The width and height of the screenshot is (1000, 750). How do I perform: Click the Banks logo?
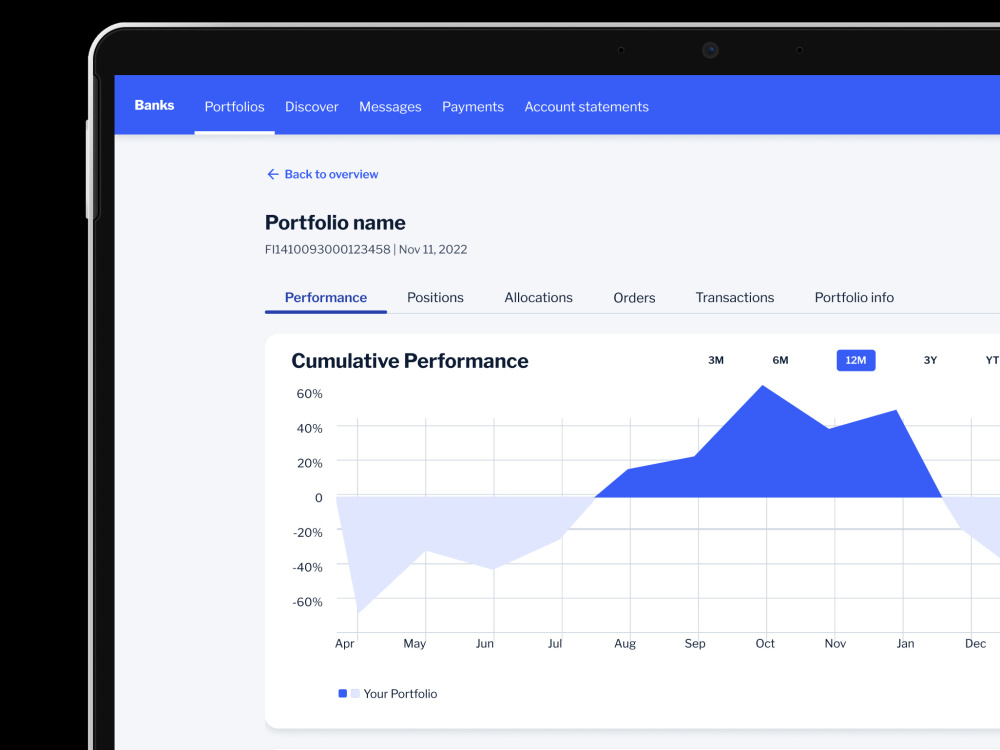(154, 105)
